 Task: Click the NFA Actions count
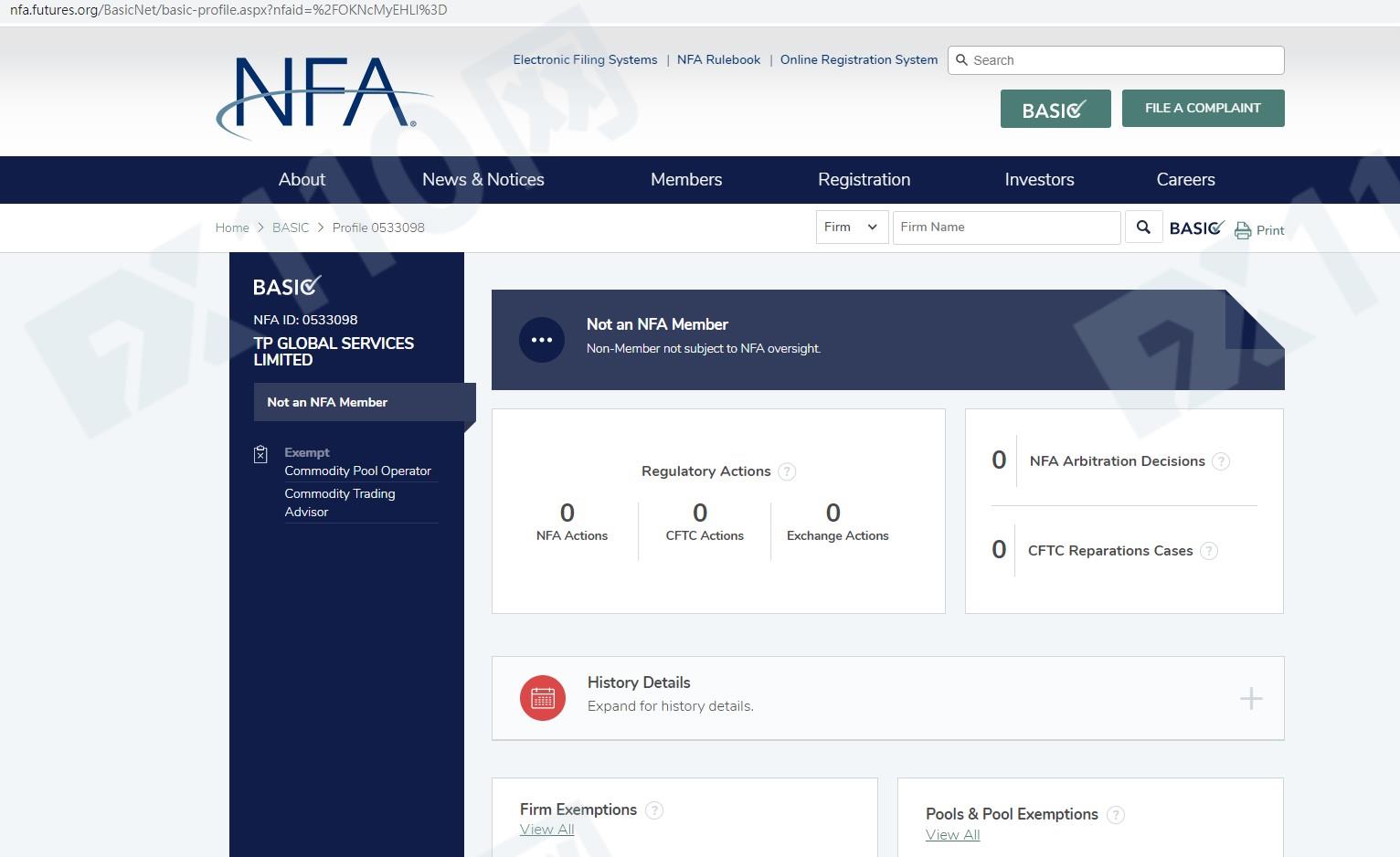pos(567,513)
